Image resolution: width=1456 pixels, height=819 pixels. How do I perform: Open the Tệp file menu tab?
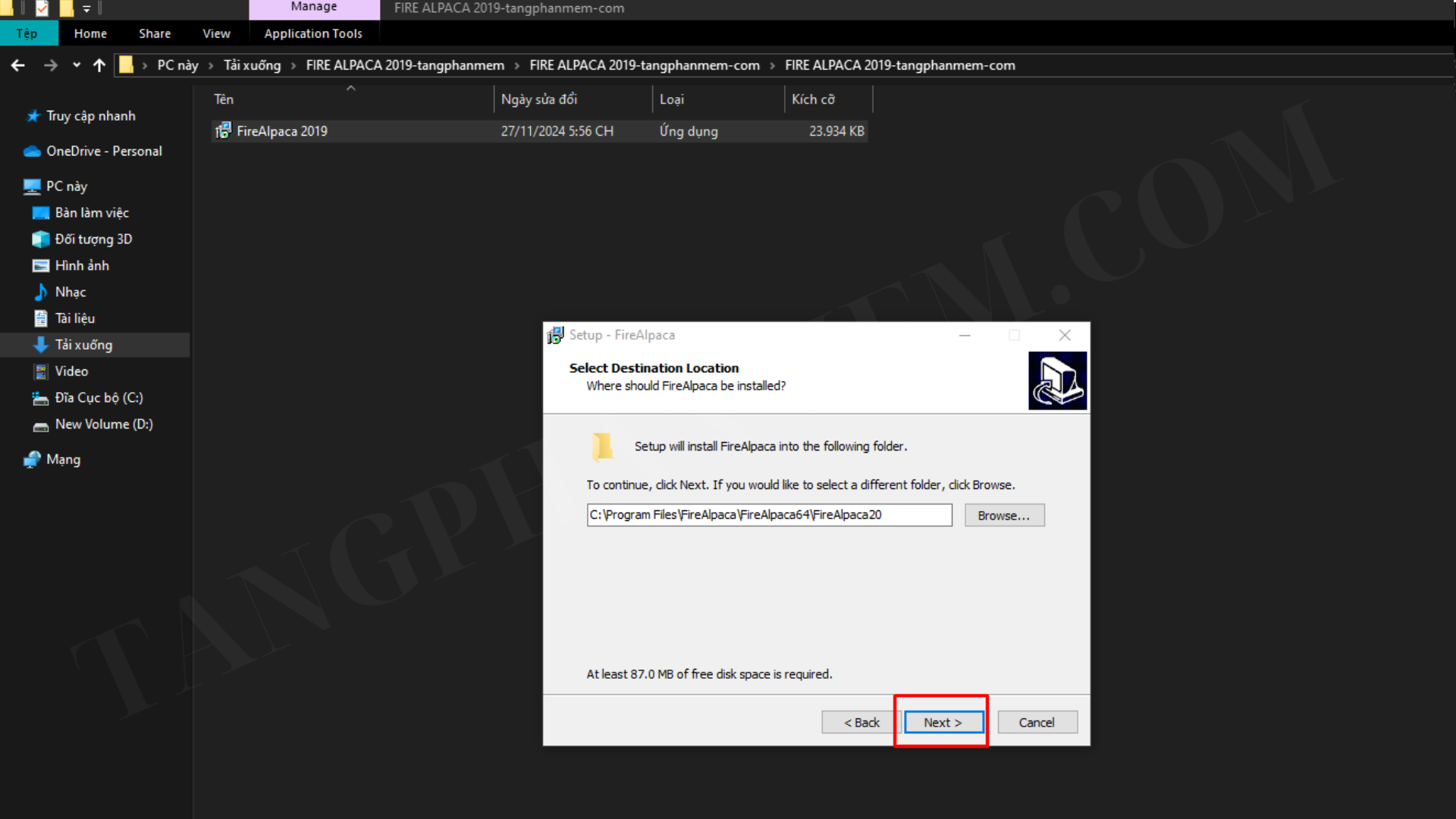click(x=27, y=33)
